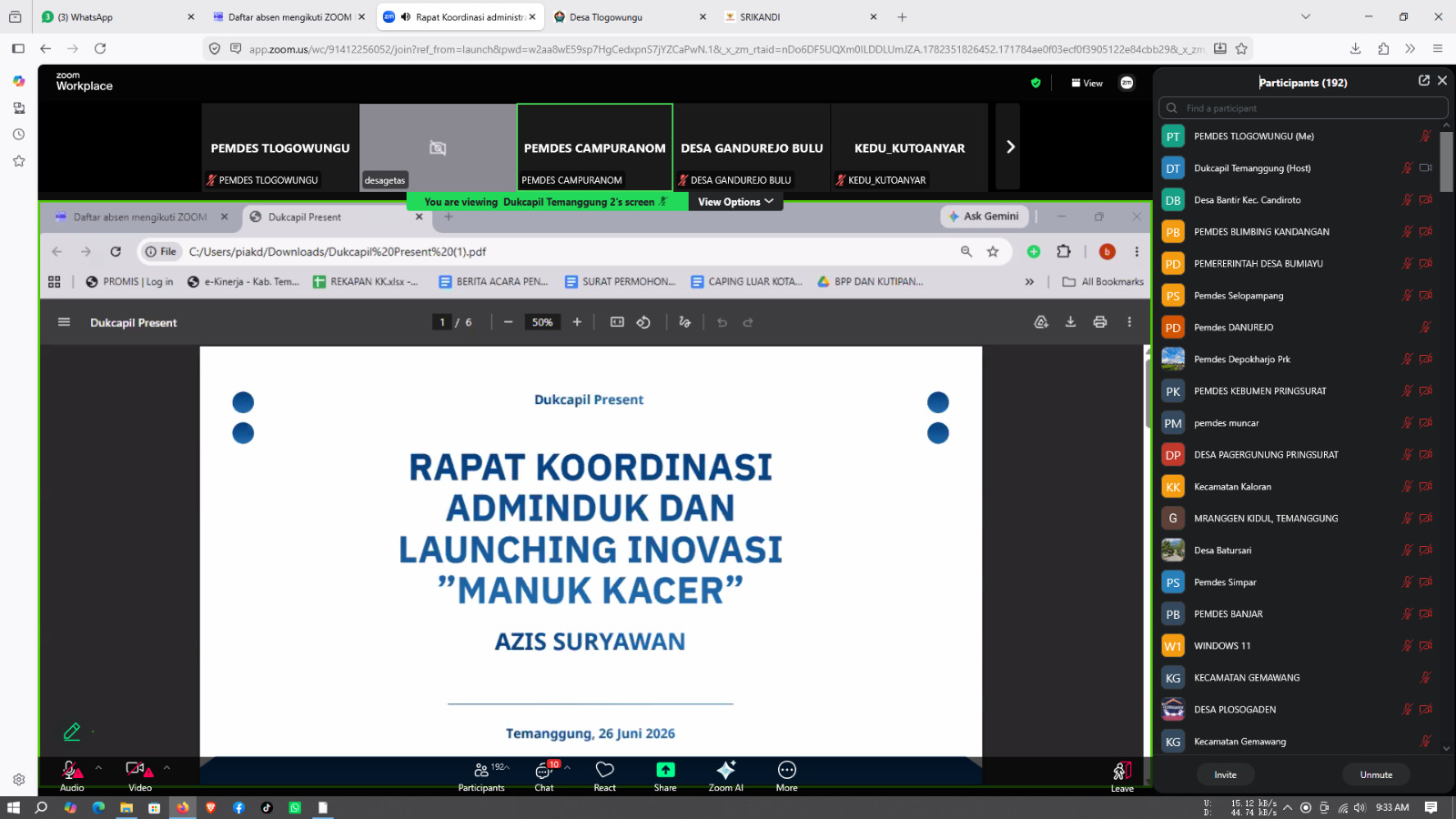Click the participants list scrollbar
1456x819 pixels.
[1446, 161]
